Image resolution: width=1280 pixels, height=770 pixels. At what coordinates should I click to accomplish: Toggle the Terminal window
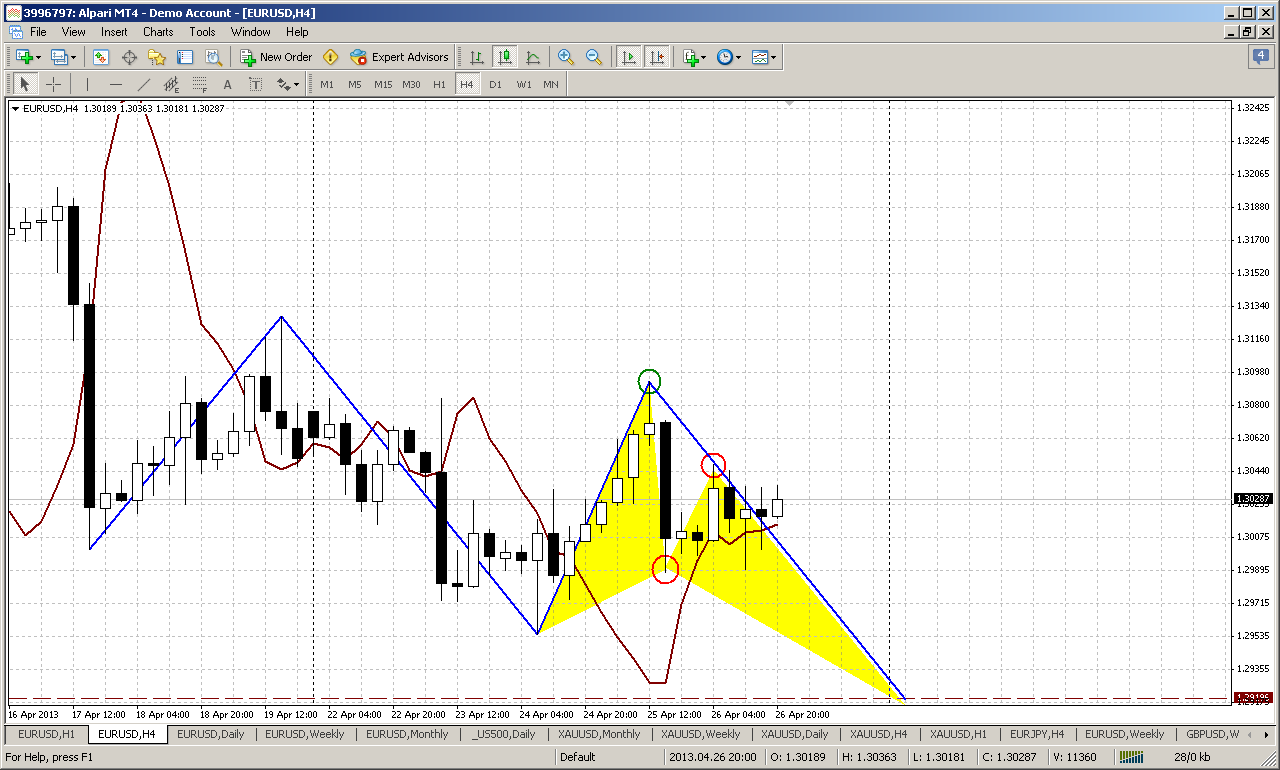click(185, 57)
